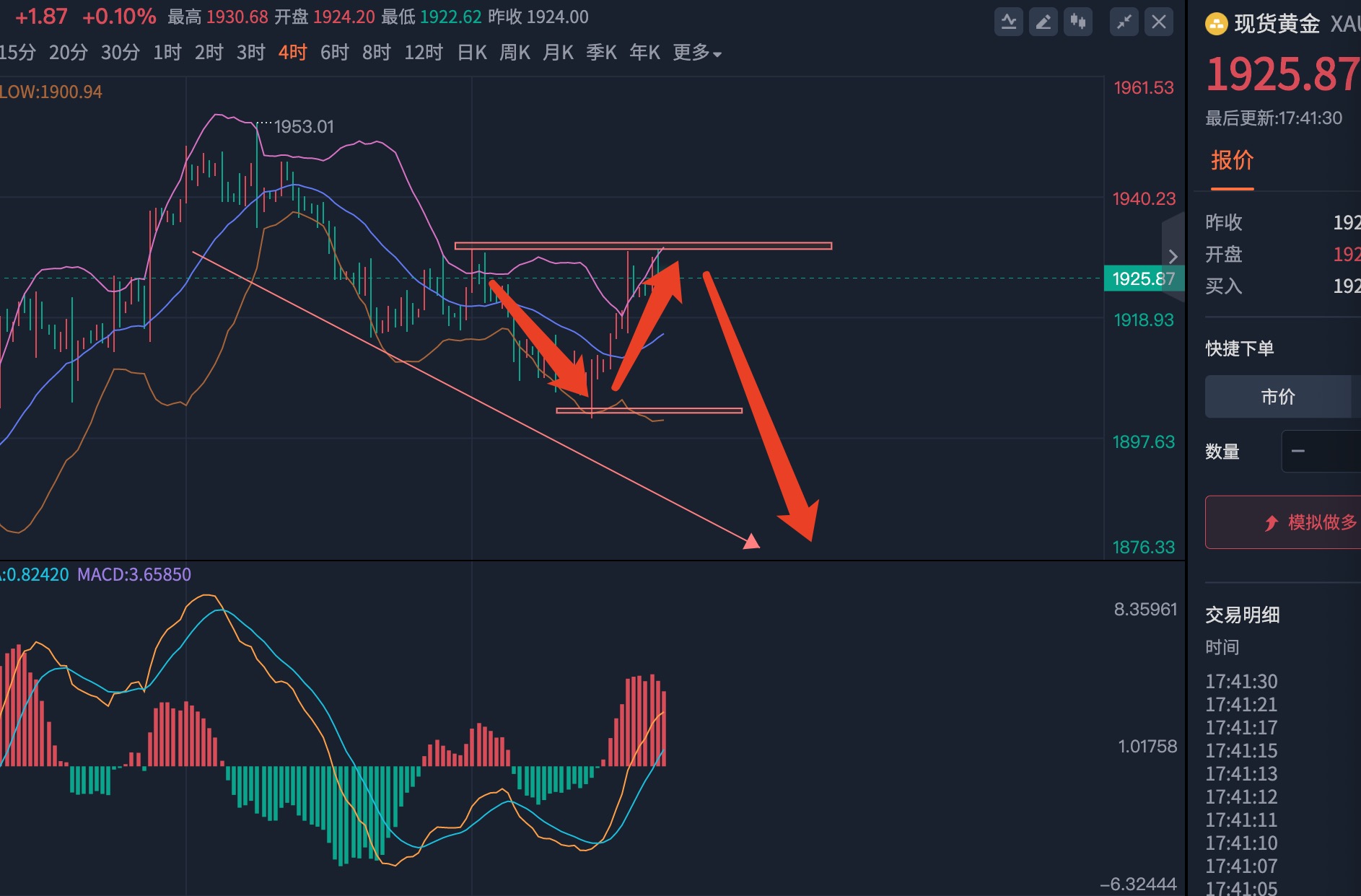Click the shrink chart arrows icon
The image size is (1361, 896).
point(1124,22)
